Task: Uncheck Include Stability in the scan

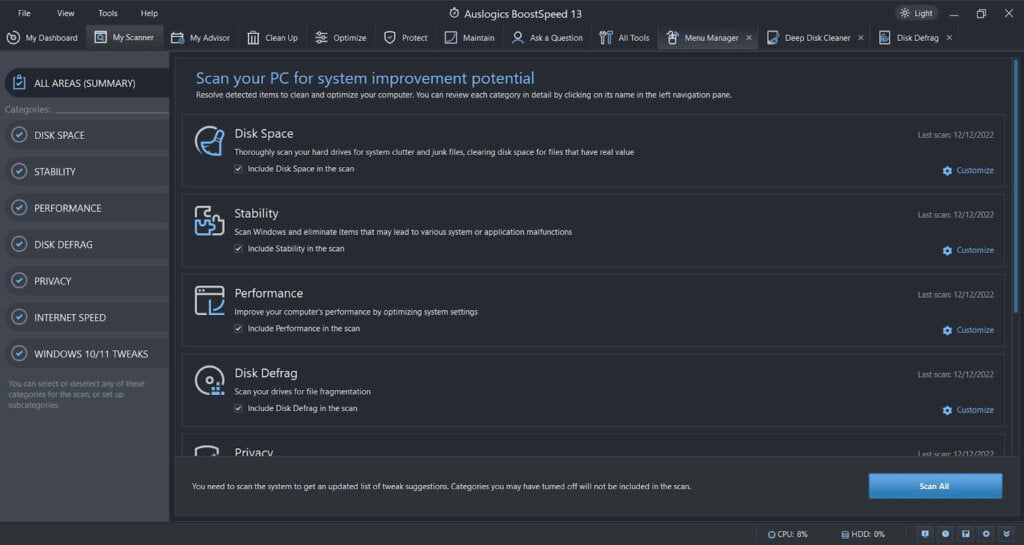Action: click(238, 249)
